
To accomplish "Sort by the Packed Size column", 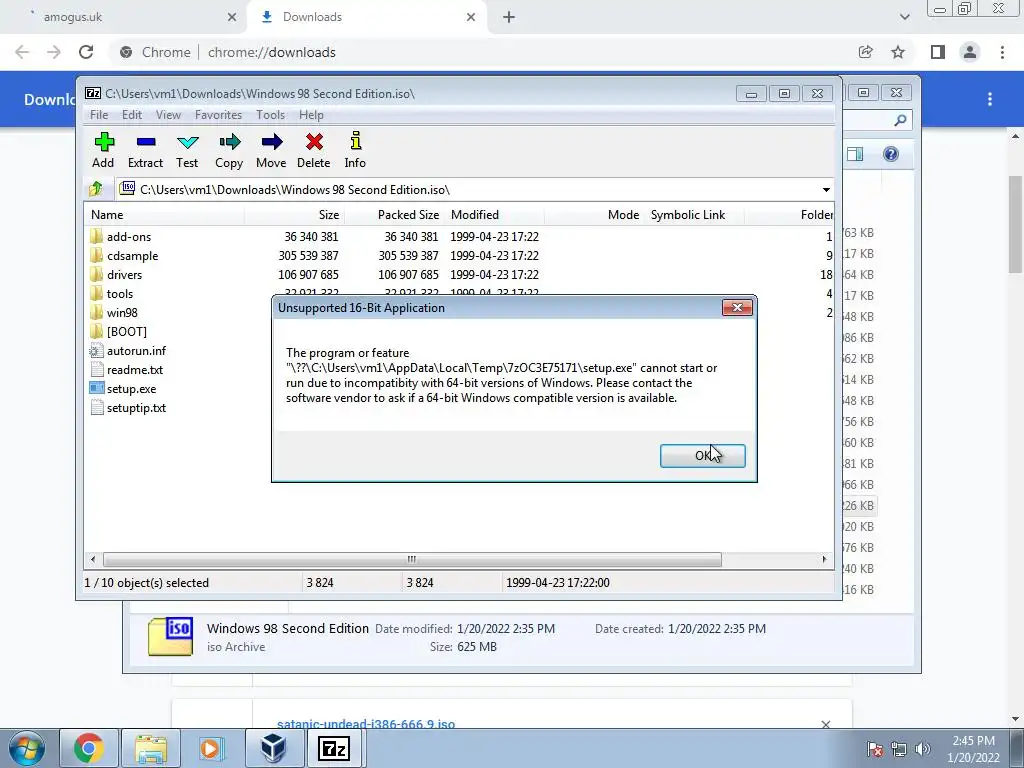I will pos(394,215).
